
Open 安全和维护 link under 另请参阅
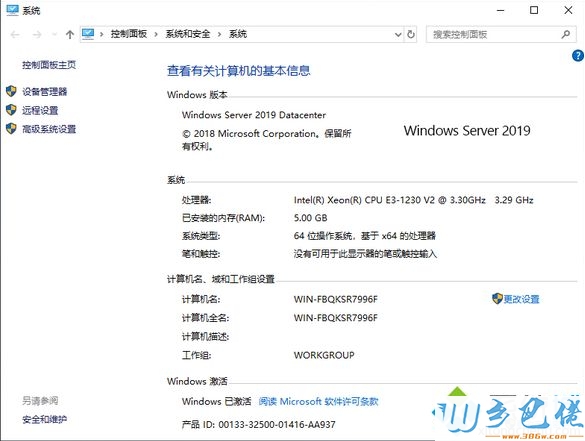point(44,419)
